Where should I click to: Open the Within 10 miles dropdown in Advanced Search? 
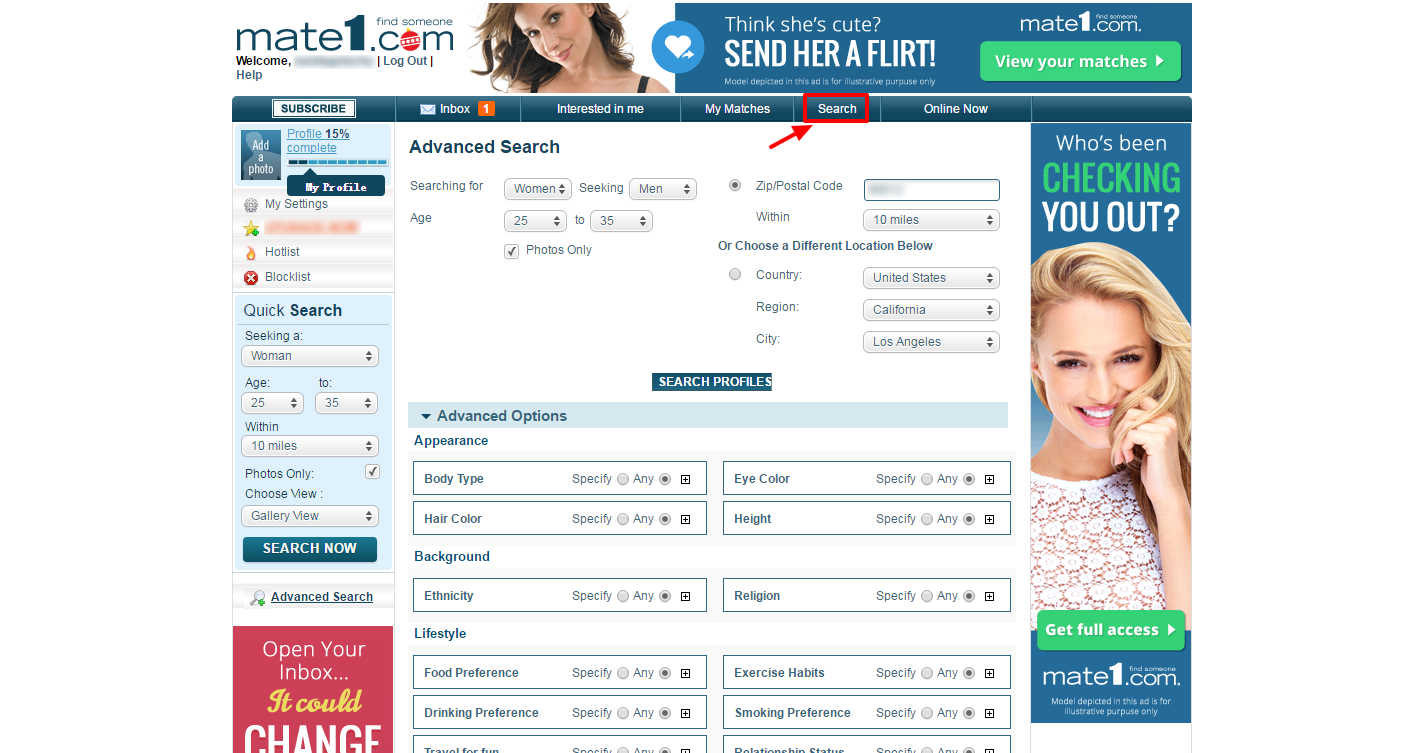point(931,220)
